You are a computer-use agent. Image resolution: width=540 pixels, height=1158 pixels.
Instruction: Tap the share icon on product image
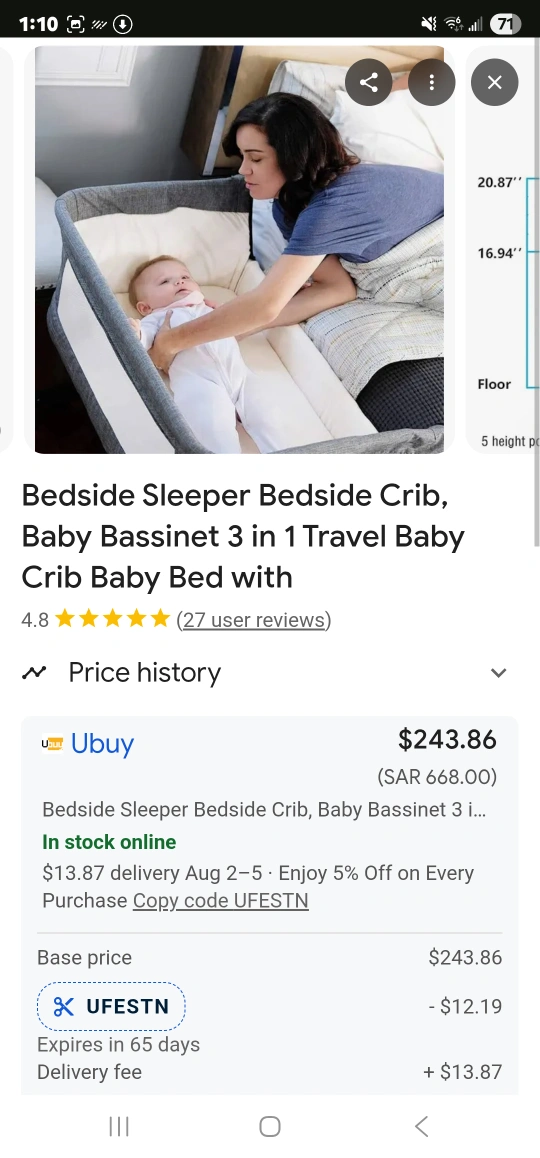click(x=369, y=82)
